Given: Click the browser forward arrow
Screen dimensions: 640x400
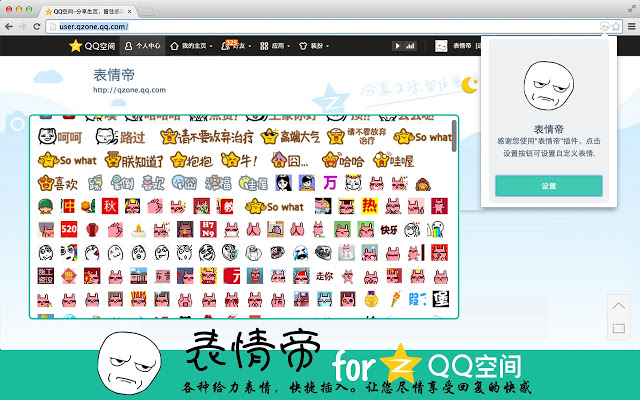Looking at the screenshot, I should click(x=22, y=27).
